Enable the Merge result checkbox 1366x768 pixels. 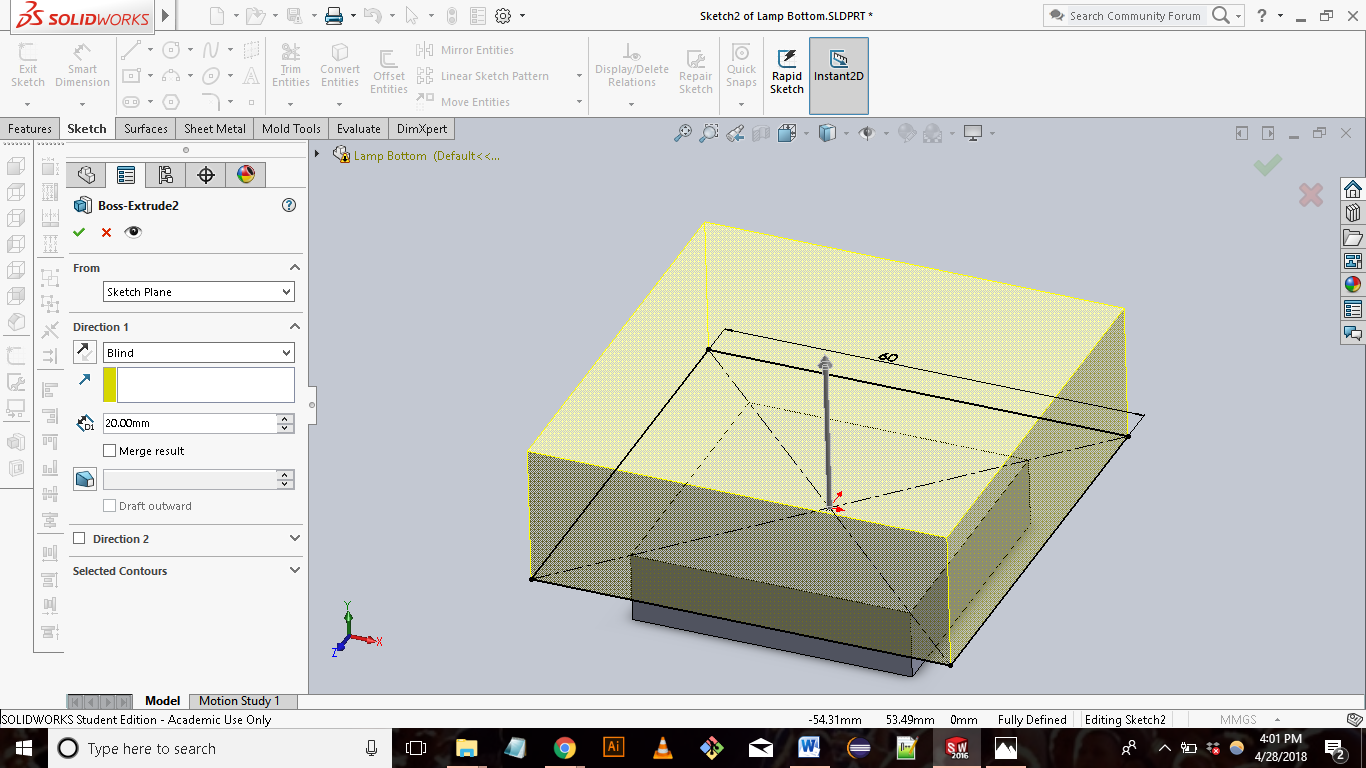pos(110,451)
